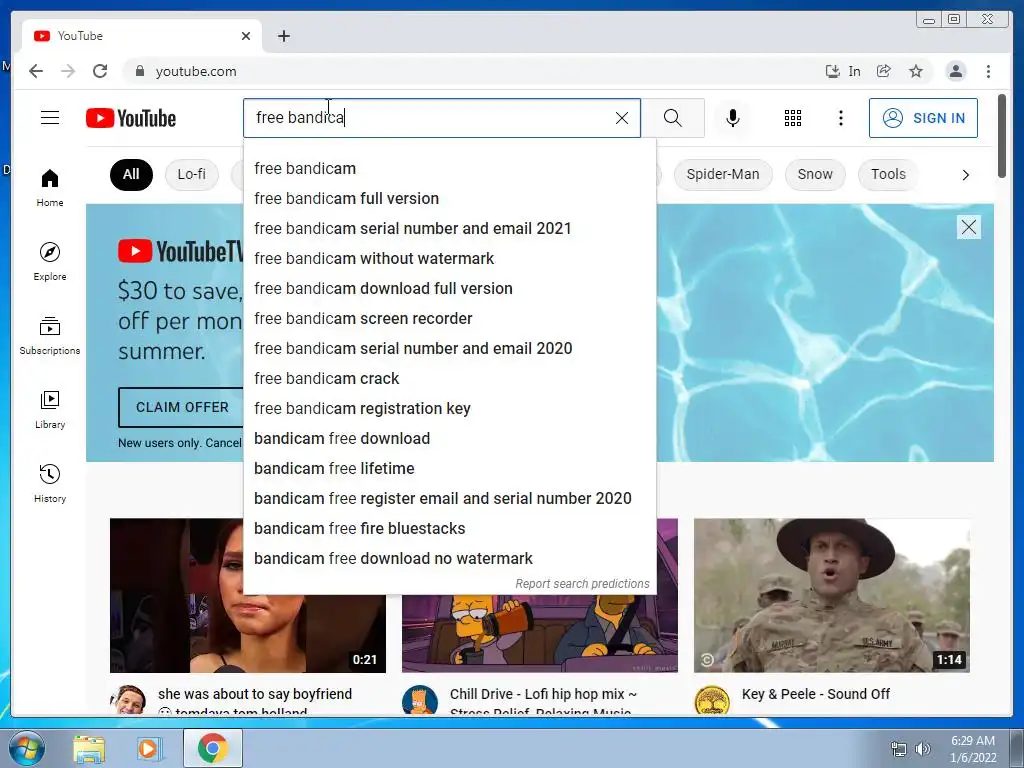
Task: Choose "free bandicam serial number and email 2021"
Action: [x=450, y=229]
